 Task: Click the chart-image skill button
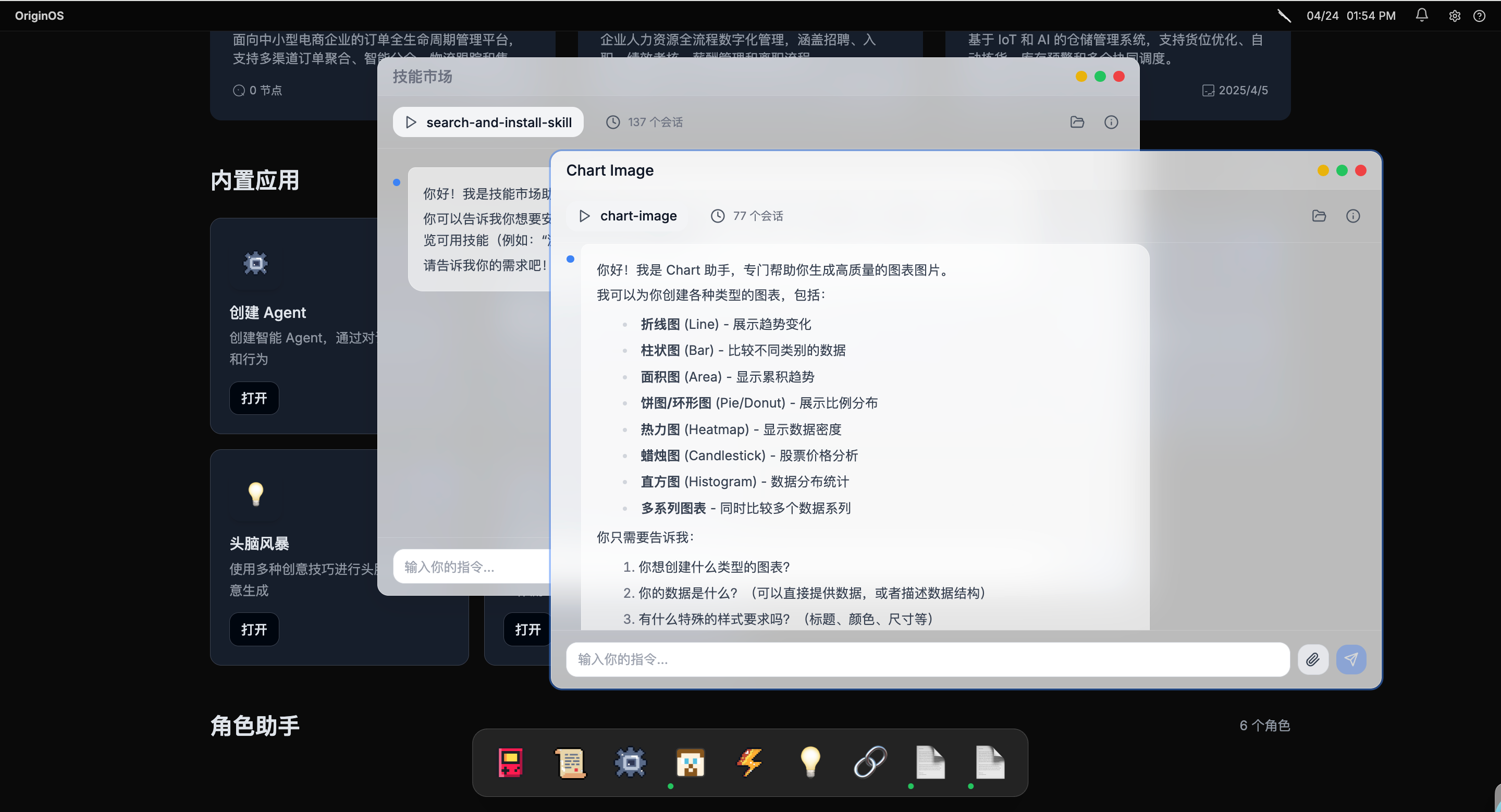point(628,216)
